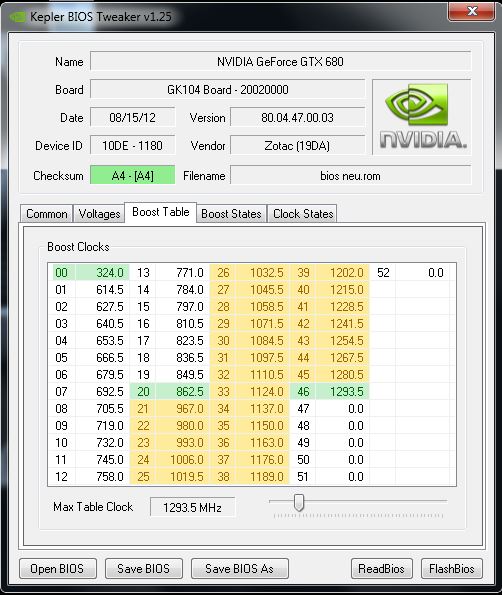Select boost clock value 614.5

[x=102, y=290]
